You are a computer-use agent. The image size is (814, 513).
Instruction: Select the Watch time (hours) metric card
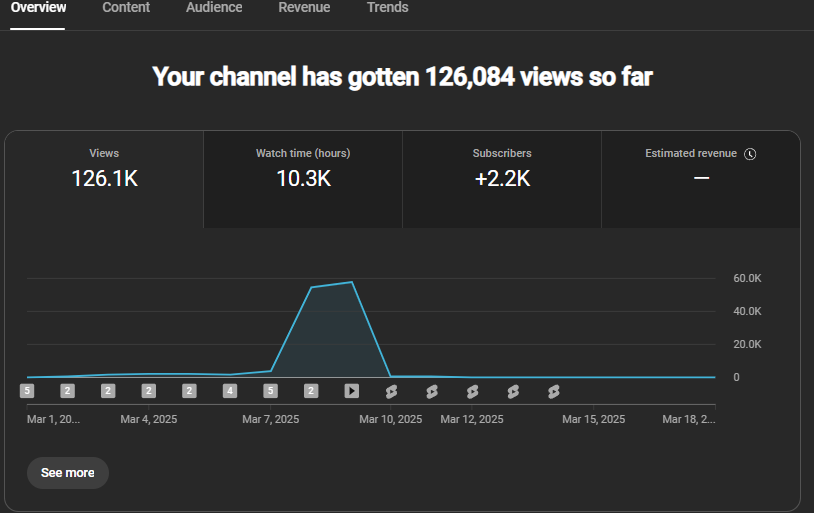303,179
